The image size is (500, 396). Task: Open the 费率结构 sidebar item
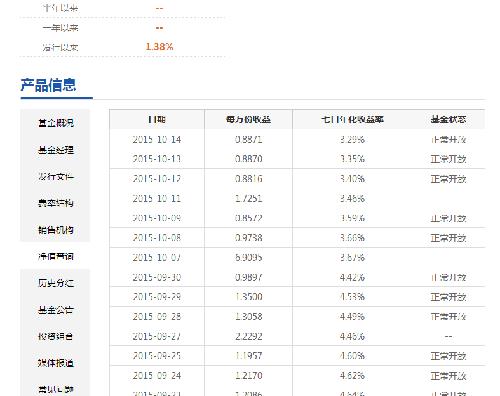click(56, 203)
